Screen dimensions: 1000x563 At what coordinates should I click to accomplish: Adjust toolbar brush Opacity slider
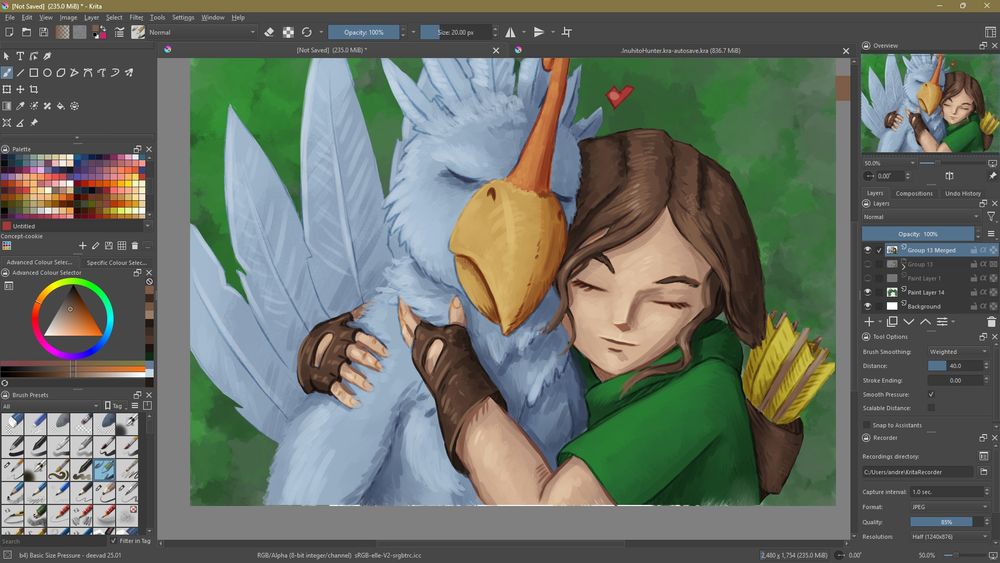364,32
